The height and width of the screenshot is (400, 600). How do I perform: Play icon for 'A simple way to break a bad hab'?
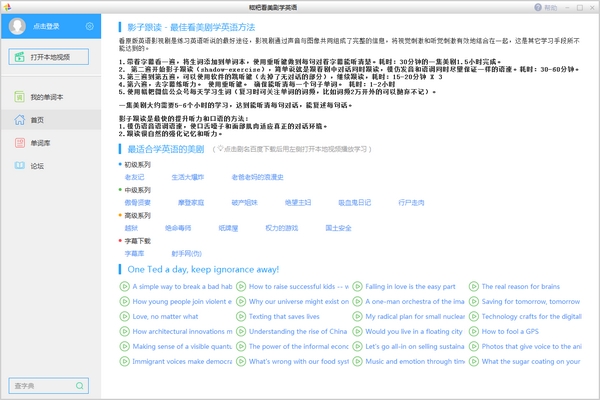click(x=124, y=286)
